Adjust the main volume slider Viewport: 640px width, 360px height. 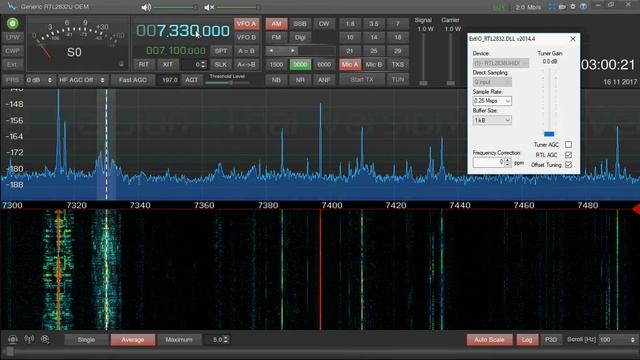tap(176, 7)
